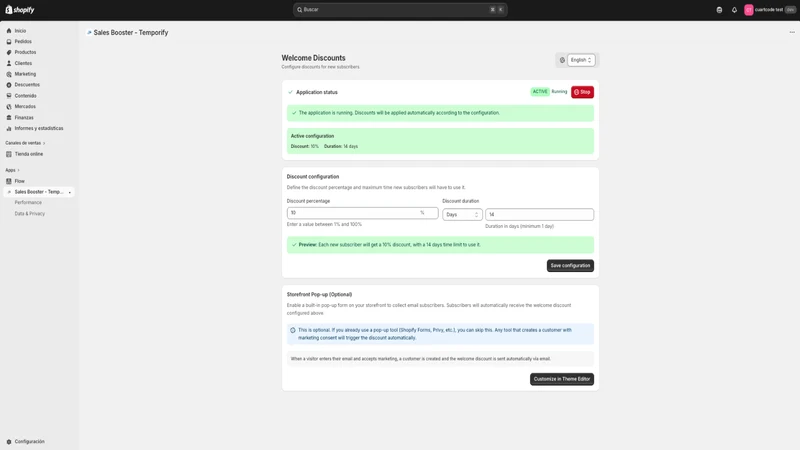This screenshot has height=450, width=800.
Task: Open the English language selector
Action: (581, 60)
